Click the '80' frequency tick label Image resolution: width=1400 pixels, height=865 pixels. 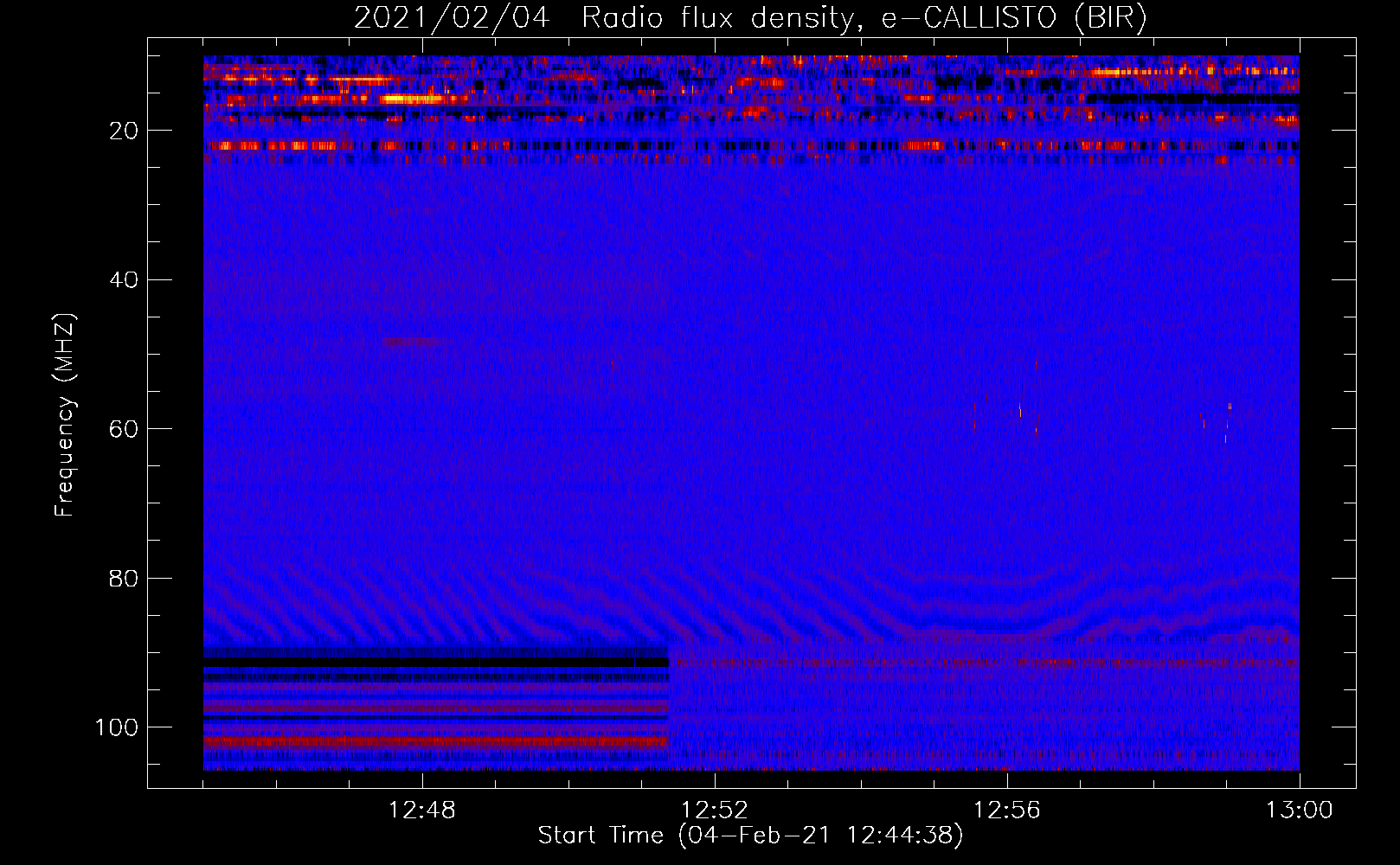pyautogui.click(x=124, y=578)
